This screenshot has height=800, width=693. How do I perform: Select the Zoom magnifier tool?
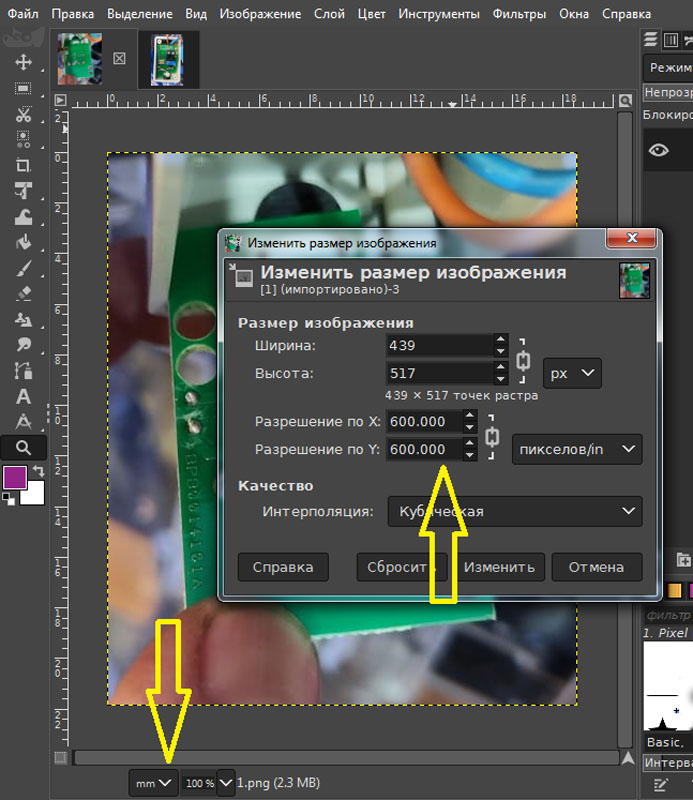(x=23, y=447)
